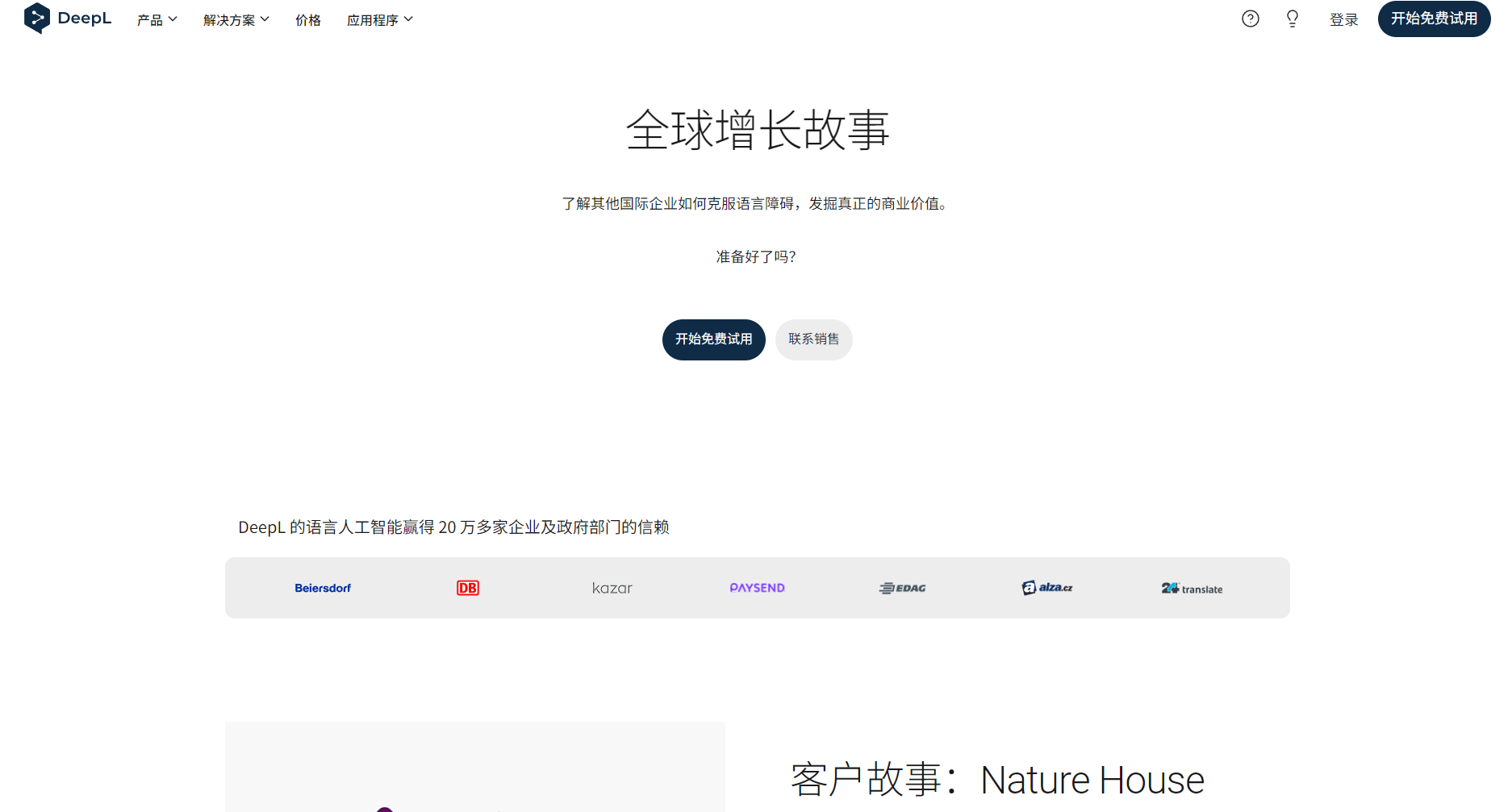Expand the 产品 dropdown menu

click(156, 19)
